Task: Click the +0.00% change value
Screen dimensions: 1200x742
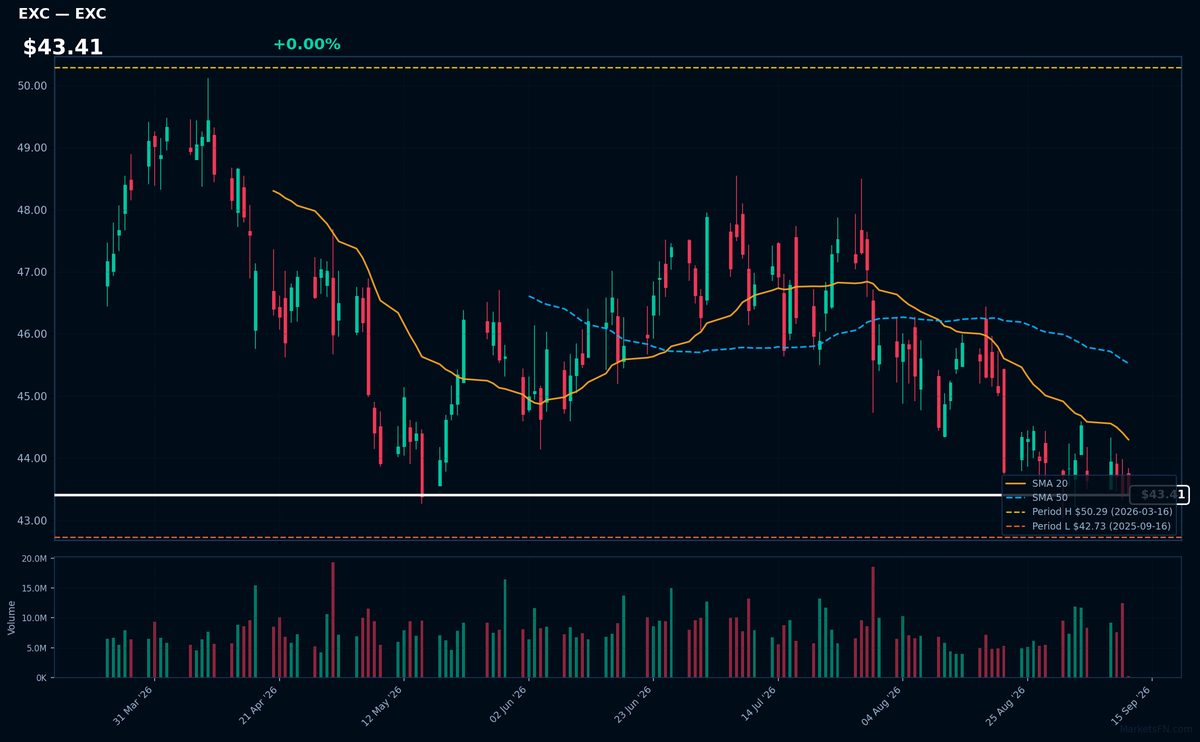Action: (x=306, y=44)
